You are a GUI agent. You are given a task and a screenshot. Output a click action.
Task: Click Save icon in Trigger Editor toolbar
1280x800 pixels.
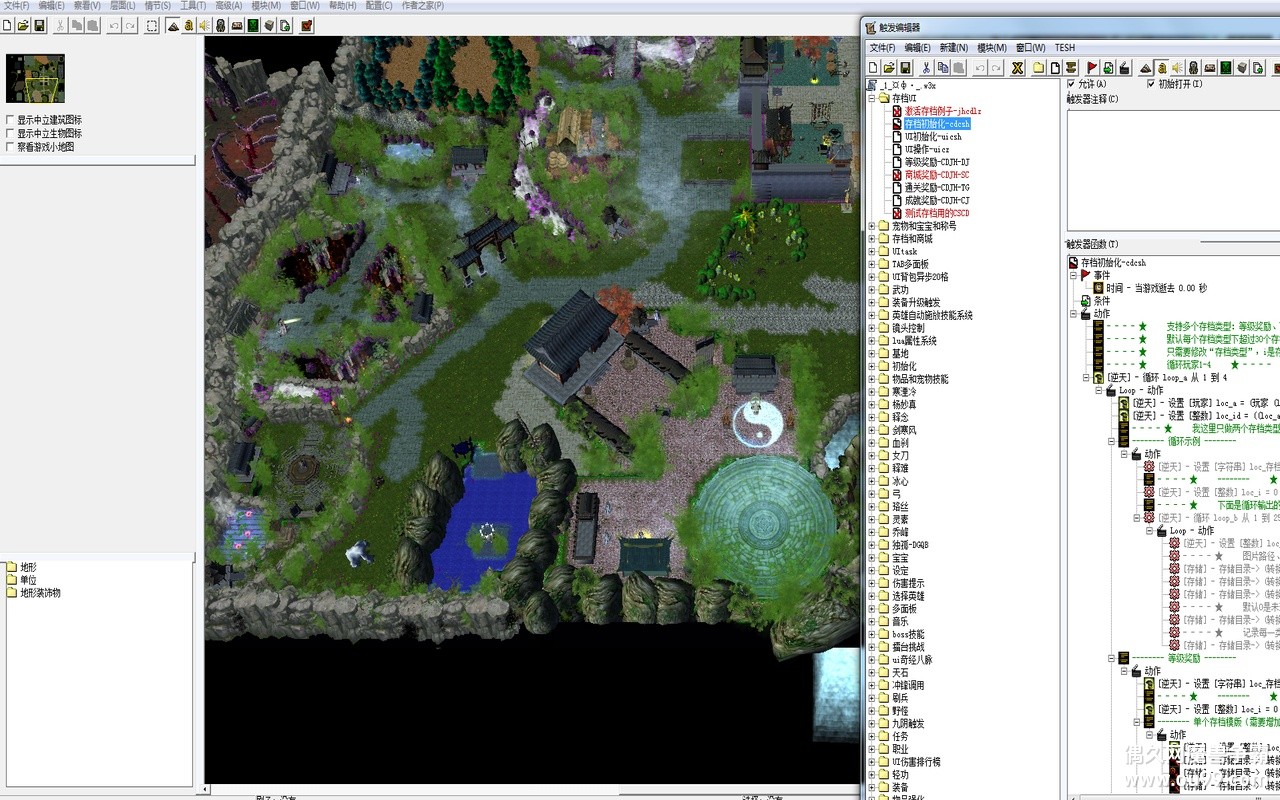tap(905, 68)
